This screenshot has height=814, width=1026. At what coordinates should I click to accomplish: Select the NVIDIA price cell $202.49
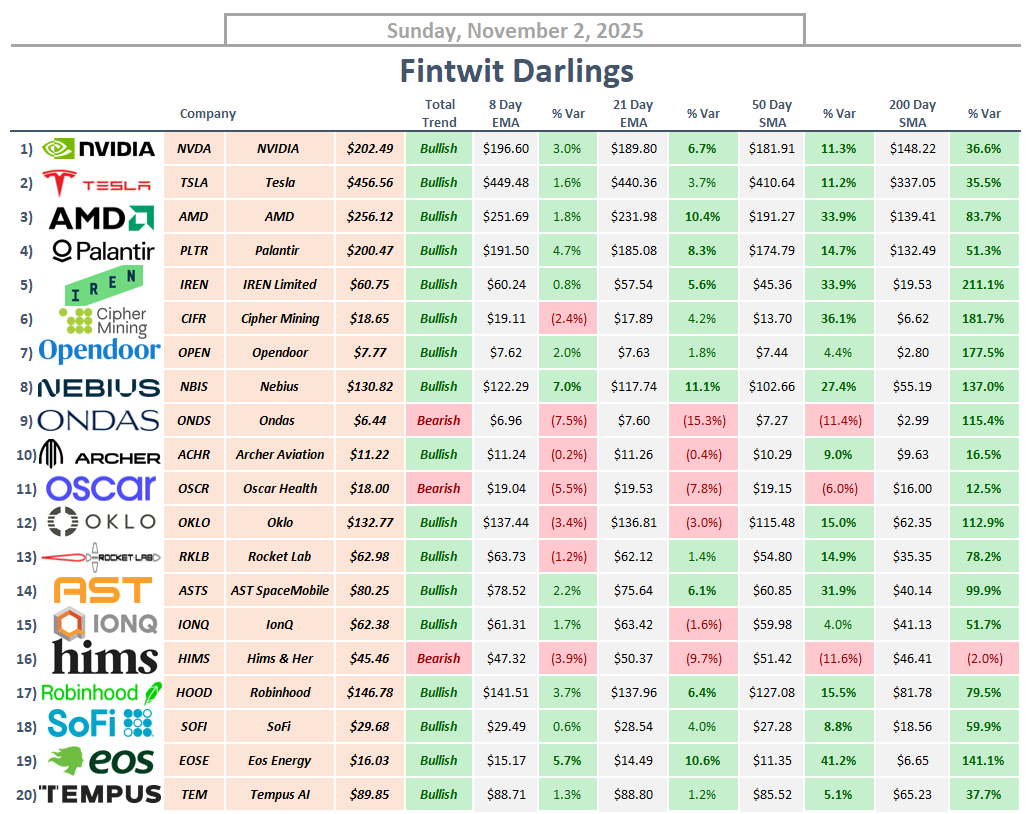pyautogui.click(x=370, y=149)
